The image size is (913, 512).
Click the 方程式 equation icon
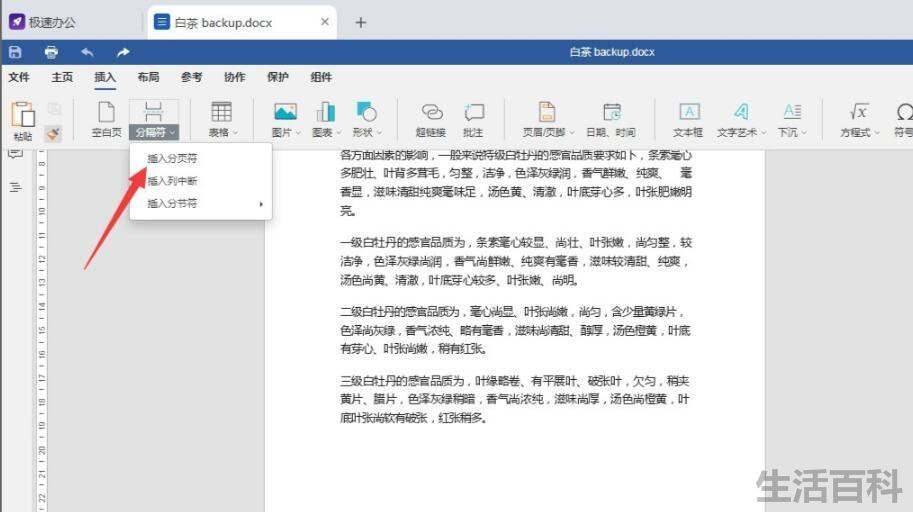pyautogui.click(x=859, y=111)
